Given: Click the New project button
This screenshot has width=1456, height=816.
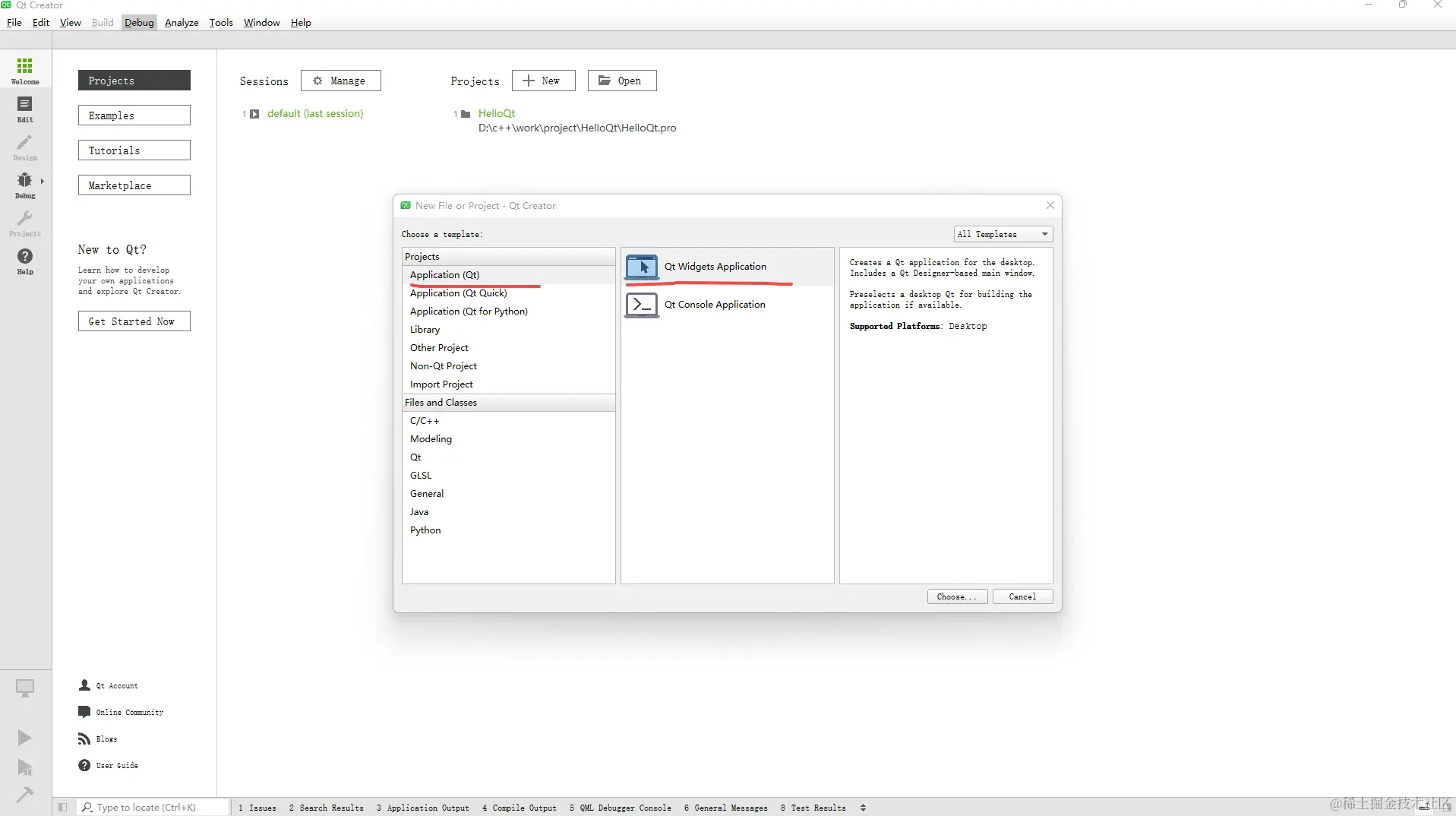Looking at the screenshot, I should pos(543,81).
